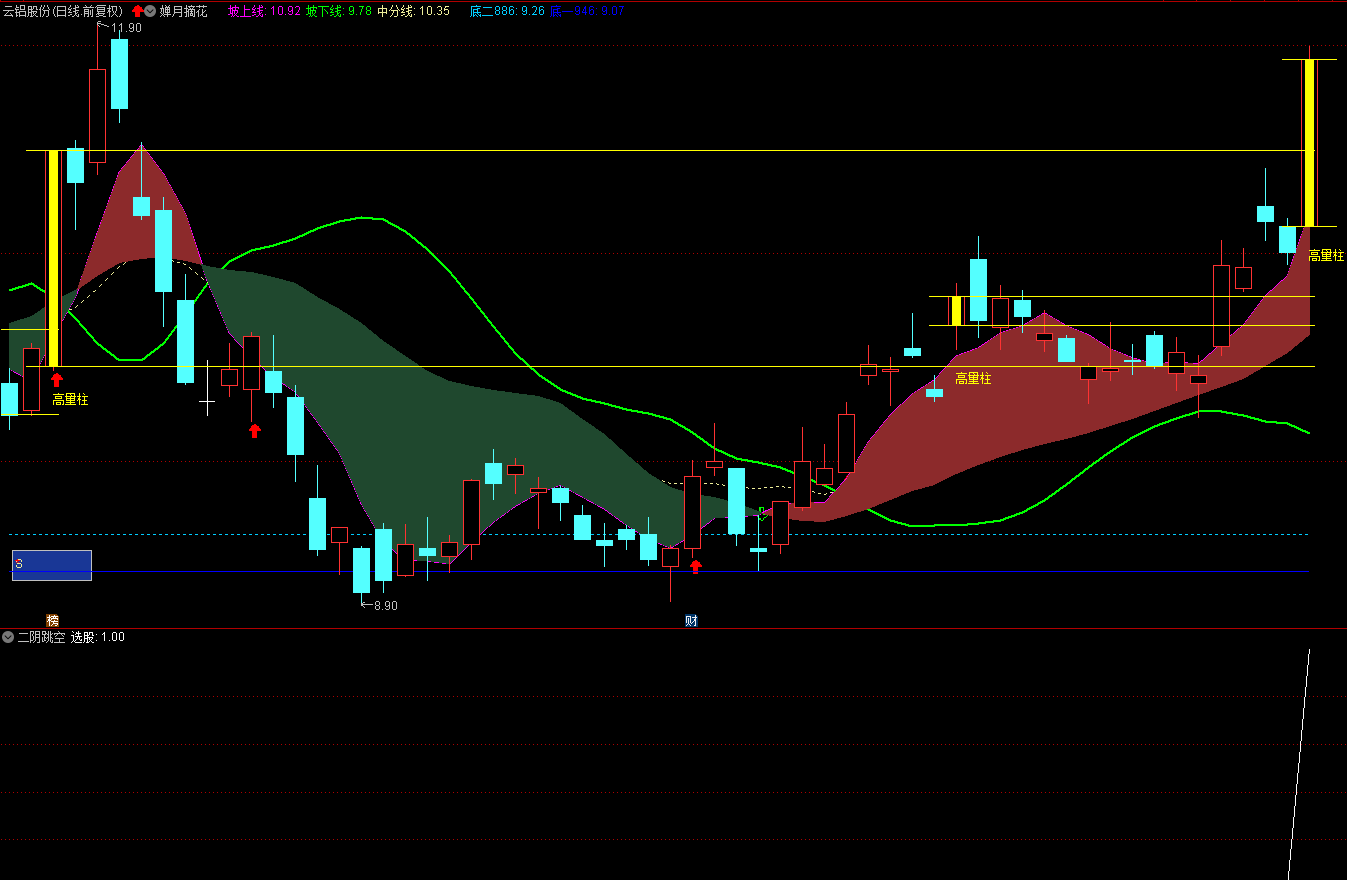Viewport: 1347px width, 880px height.
Task: Click the red signal arrow above first 高量柱
Action: click(x=57, y=380)
